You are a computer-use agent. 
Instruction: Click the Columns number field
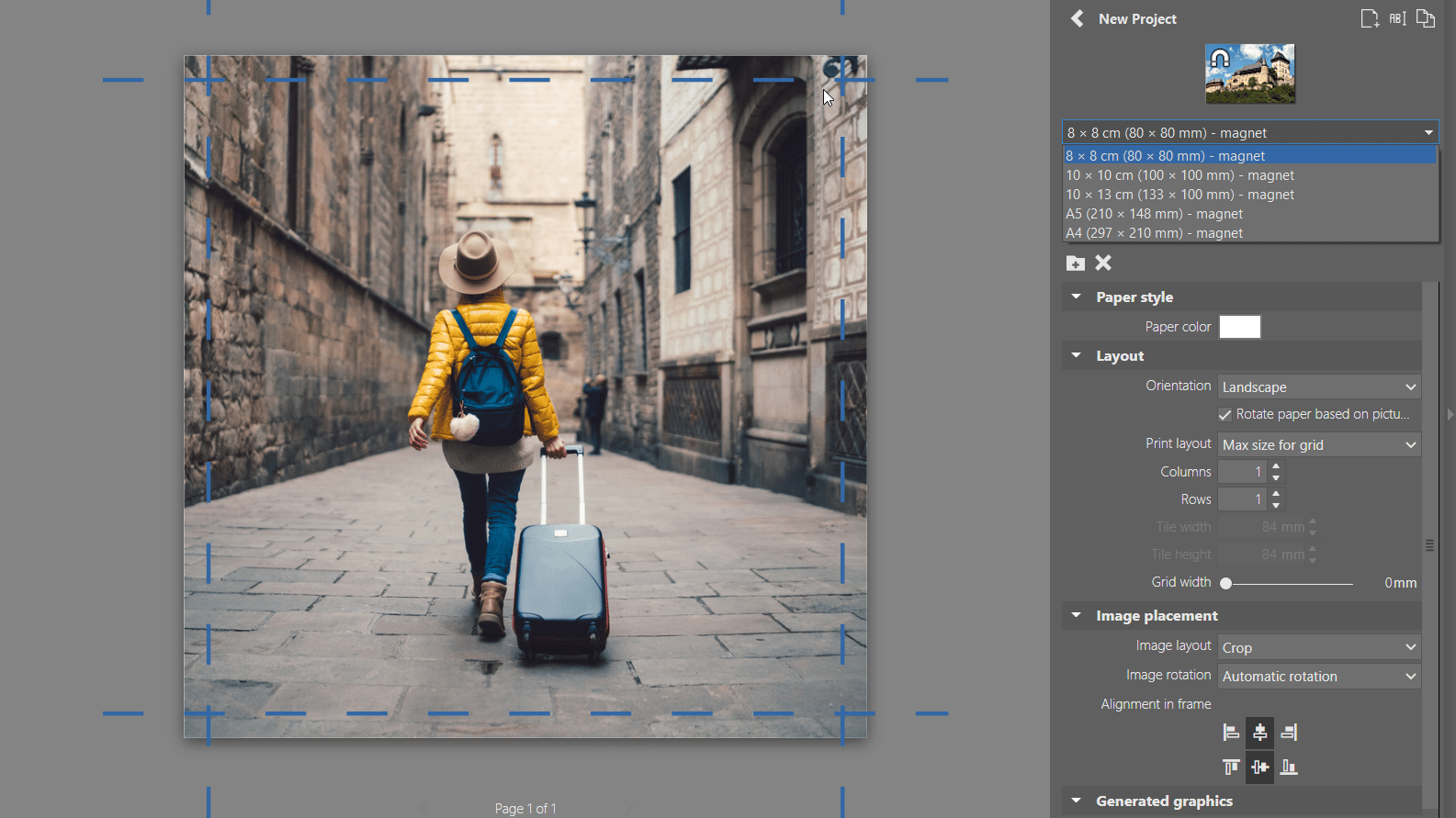(x=1243, y=472)
